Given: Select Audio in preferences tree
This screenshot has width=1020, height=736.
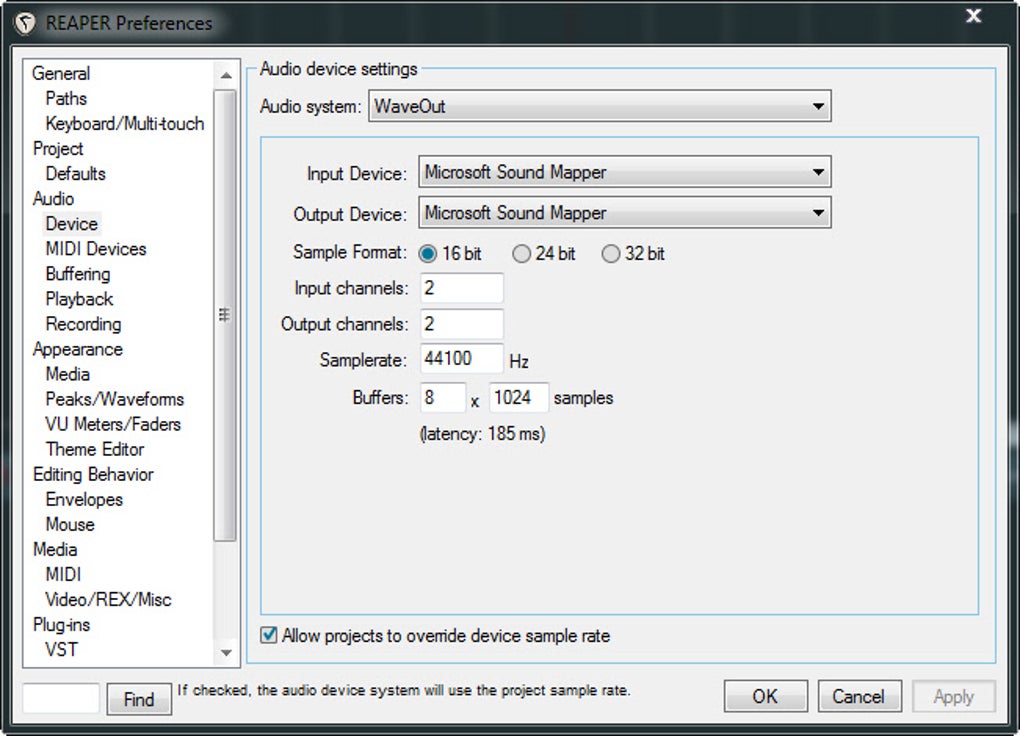Looking at the screenshot, I should [53, 198].
